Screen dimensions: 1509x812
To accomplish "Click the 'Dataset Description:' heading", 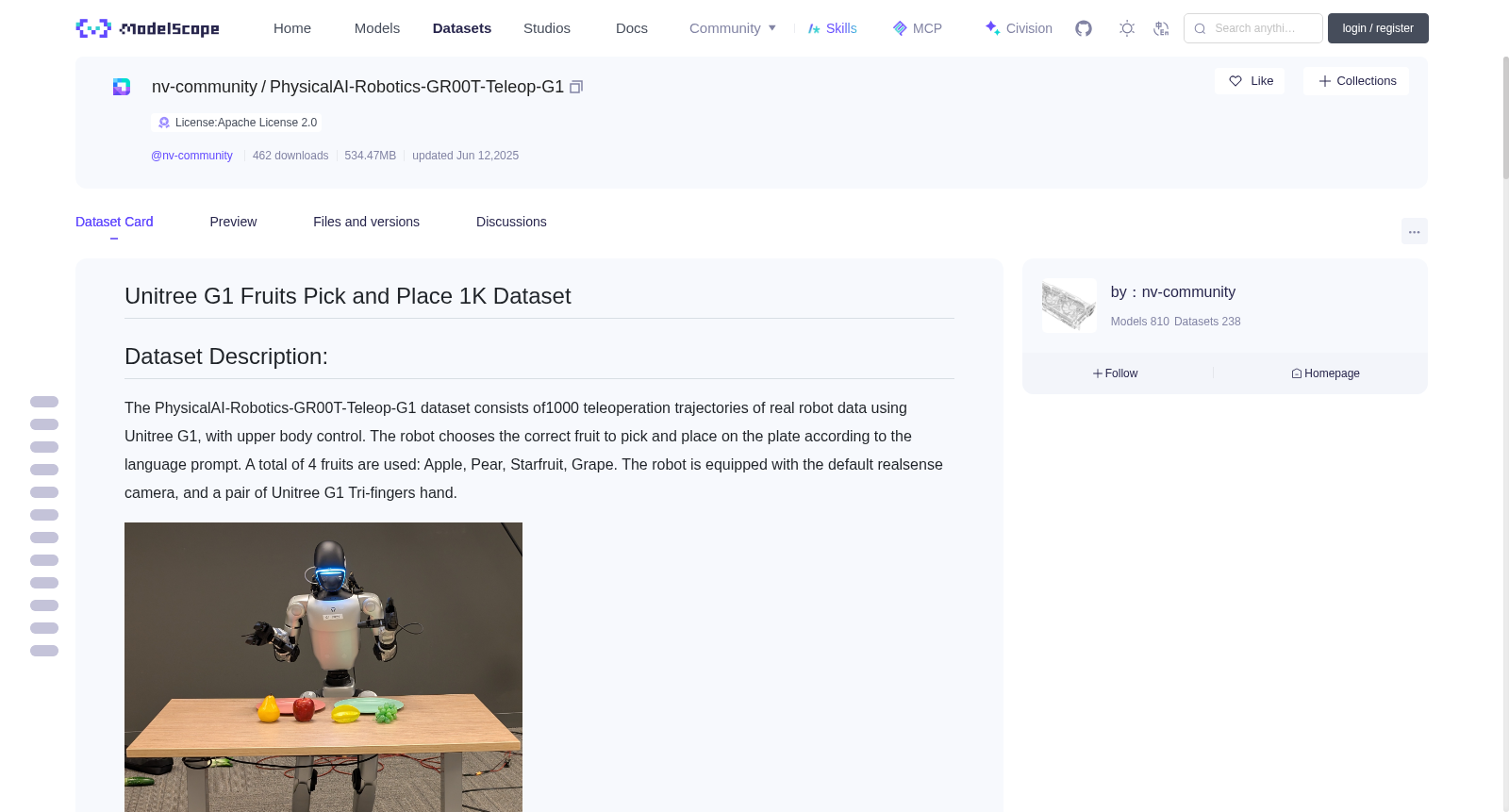I will [x=226, y=356].
